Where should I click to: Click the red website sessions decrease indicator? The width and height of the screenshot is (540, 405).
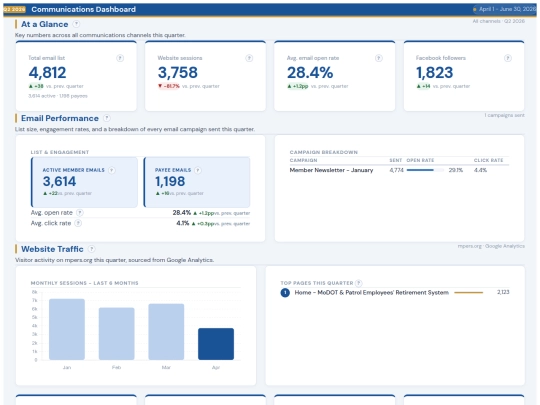click(x=169, y=86)
